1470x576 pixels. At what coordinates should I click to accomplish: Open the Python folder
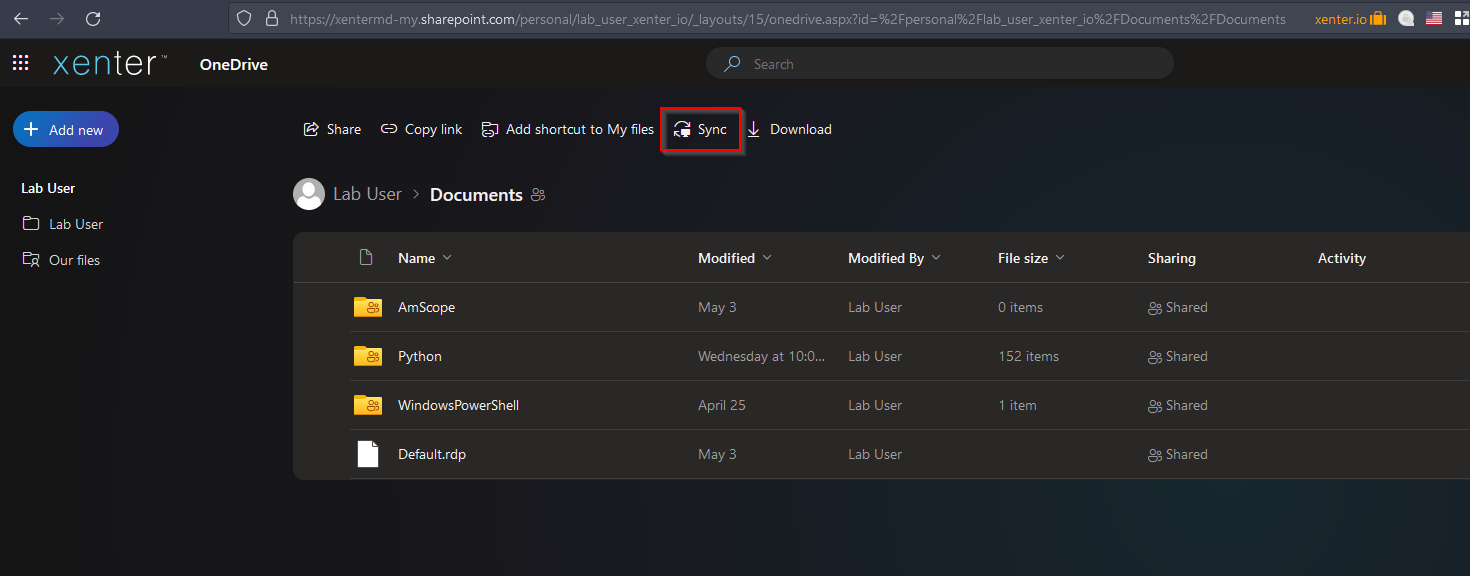click(420, 356)
